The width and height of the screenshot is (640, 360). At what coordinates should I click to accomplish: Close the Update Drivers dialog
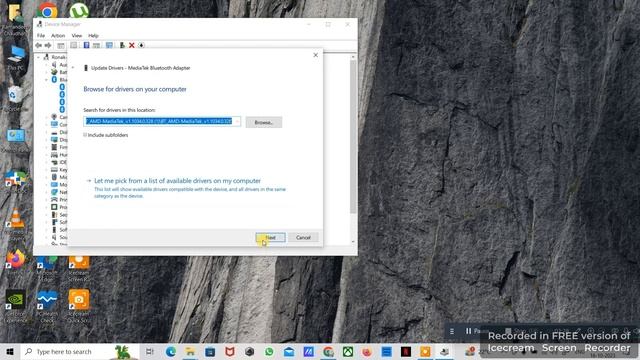click(316, 55)
